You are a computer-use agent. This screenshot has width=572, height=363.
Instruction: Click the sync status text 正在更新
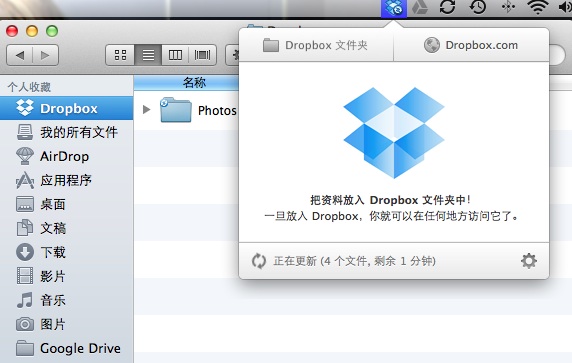click(355, 261)
